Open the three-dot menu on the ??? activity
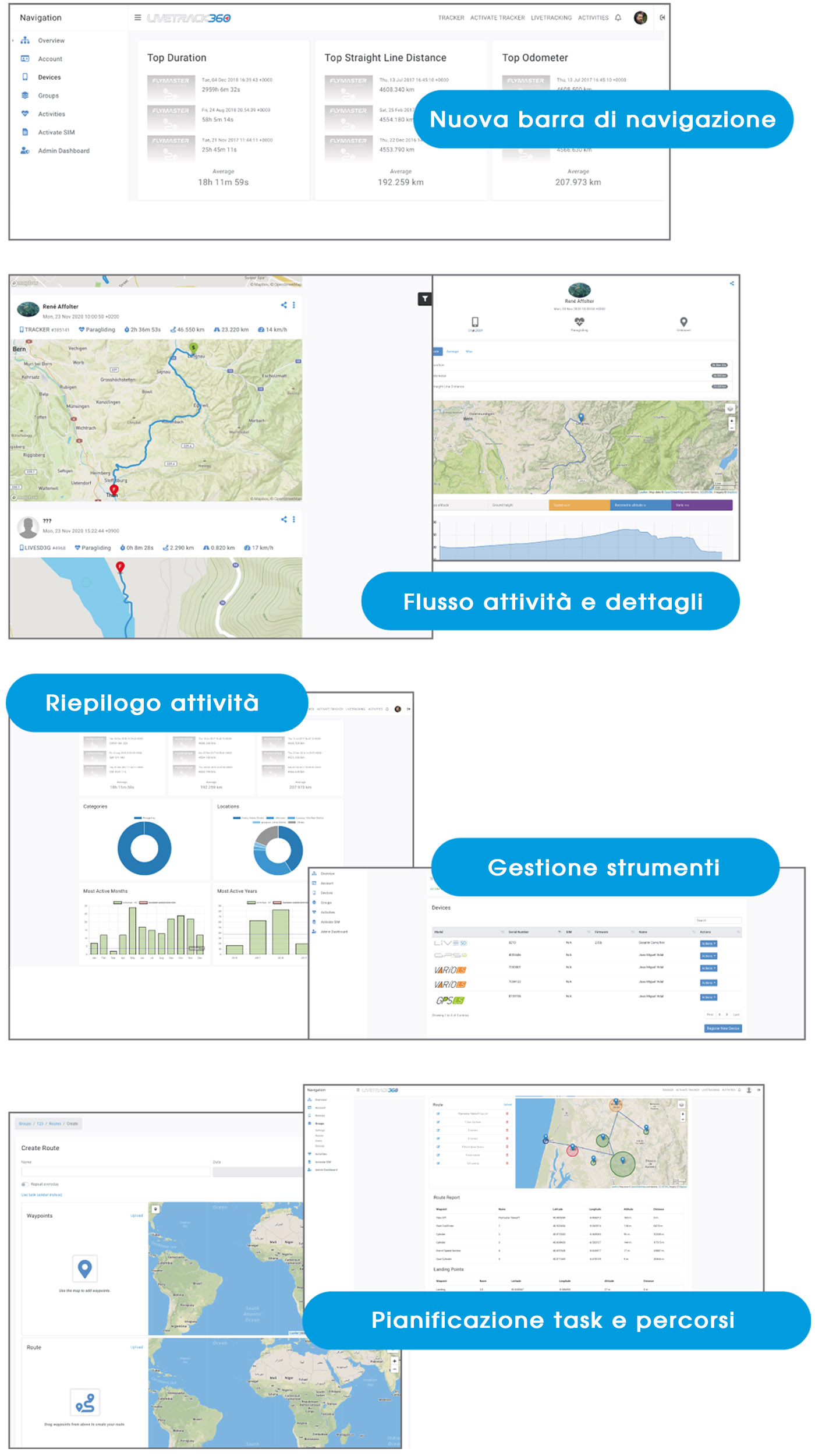Screen dimensions: 815x1456 (294, 520)
